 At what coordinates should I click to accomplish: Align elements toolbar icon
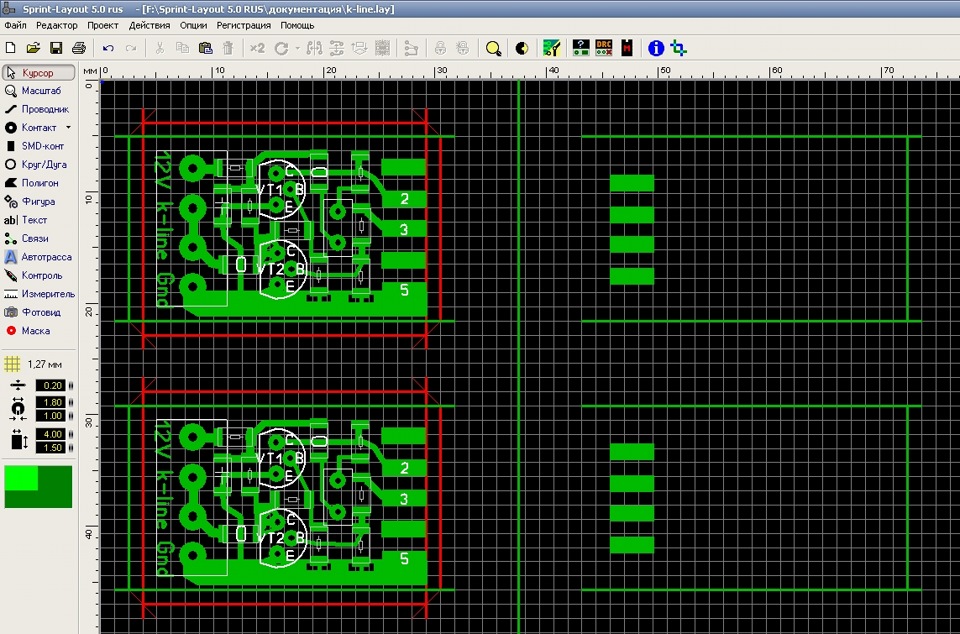[x=337, y=48]
